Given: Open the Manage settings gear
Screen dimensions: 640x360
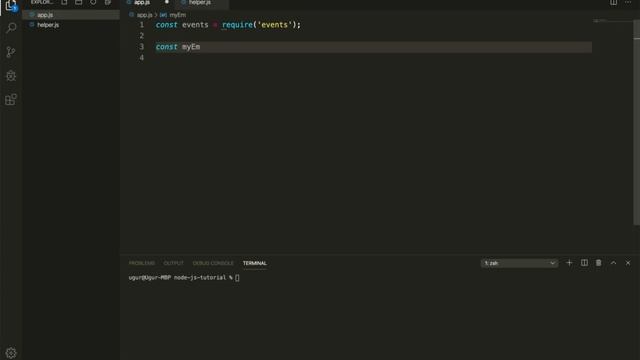Looking at the screenshot, I should click(x=11, y=353).
